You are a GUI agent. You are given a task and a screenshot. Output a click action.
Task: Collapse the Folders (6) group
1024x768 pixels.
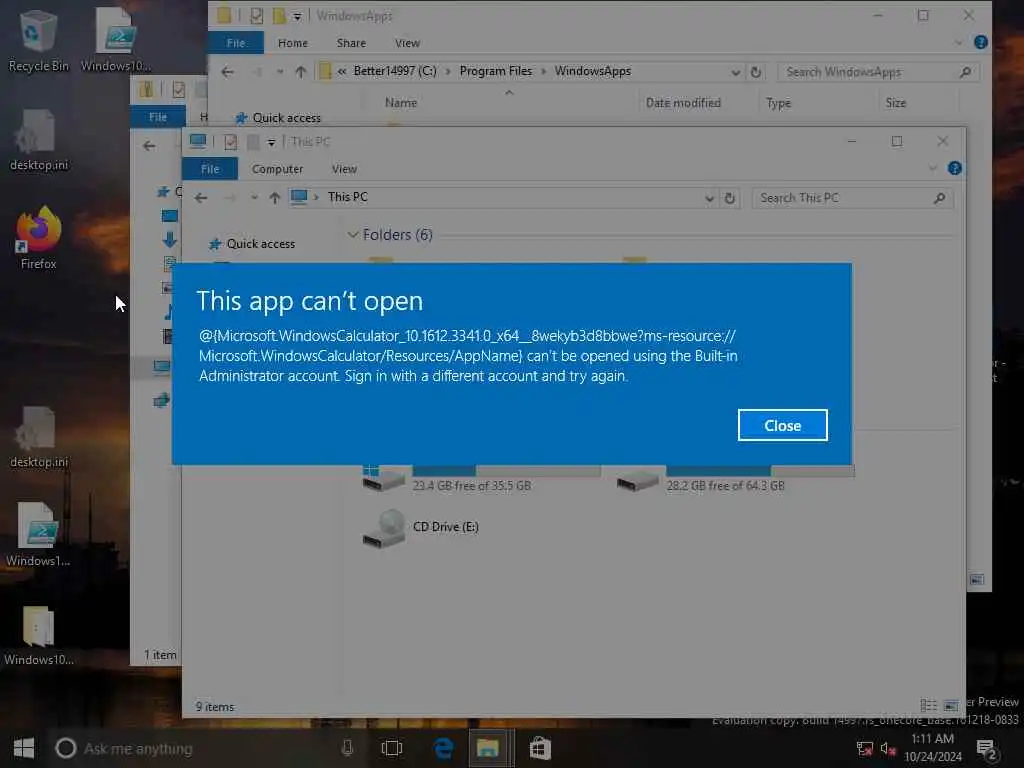(x=353, y=234)
